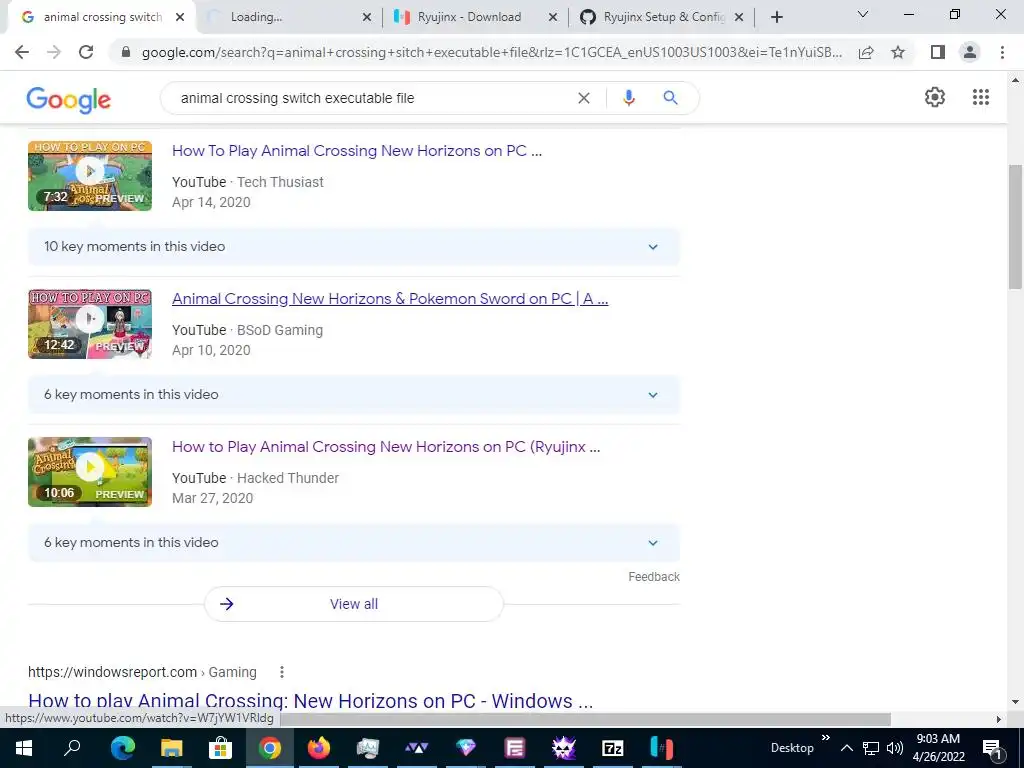This screenshot has width=1024, height=768.
Task: Open 7-Zip from the taskbar
Action: [x=613, y=748]
